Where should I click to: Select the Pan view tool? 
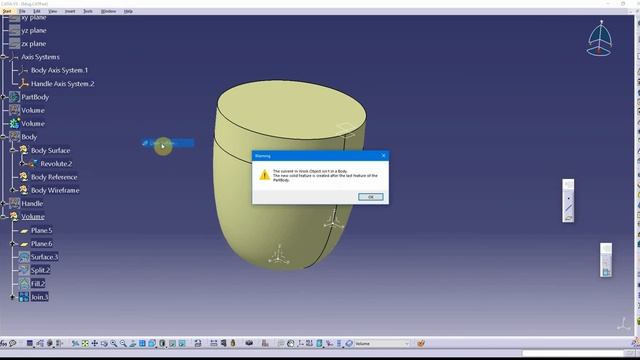point(95,344)
